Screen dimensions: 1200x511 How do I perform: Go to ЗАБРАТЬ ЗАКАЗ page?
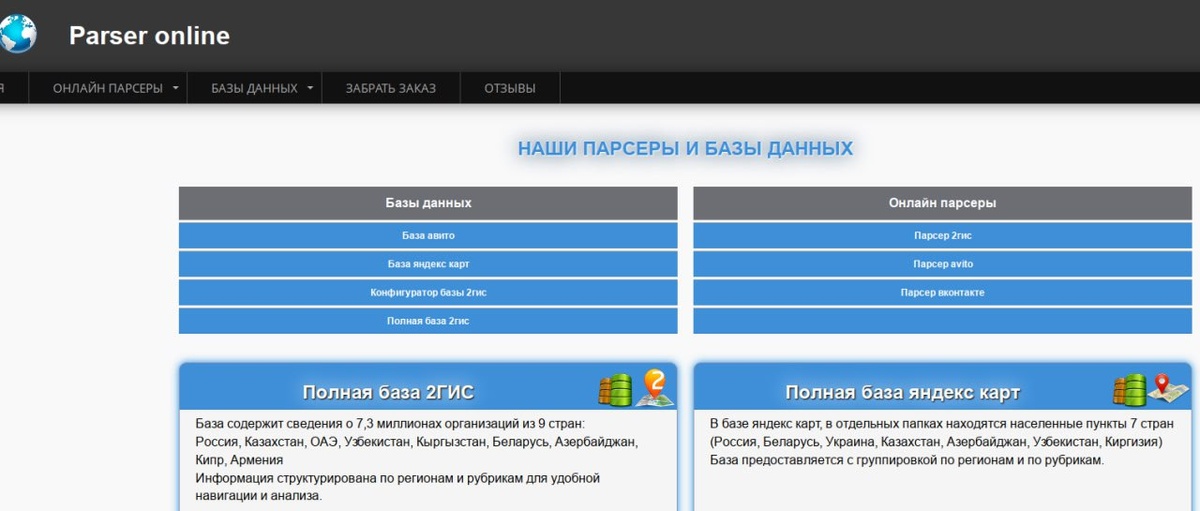click(391, 88)
